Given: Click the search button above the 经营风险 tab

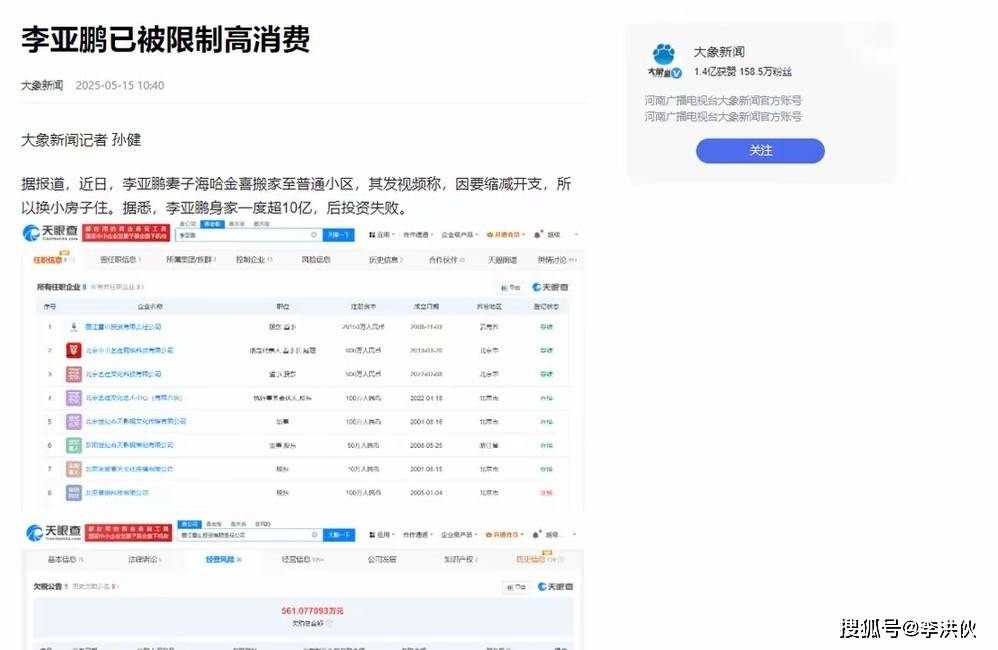Looking at the screenshot, I should 339,535.
